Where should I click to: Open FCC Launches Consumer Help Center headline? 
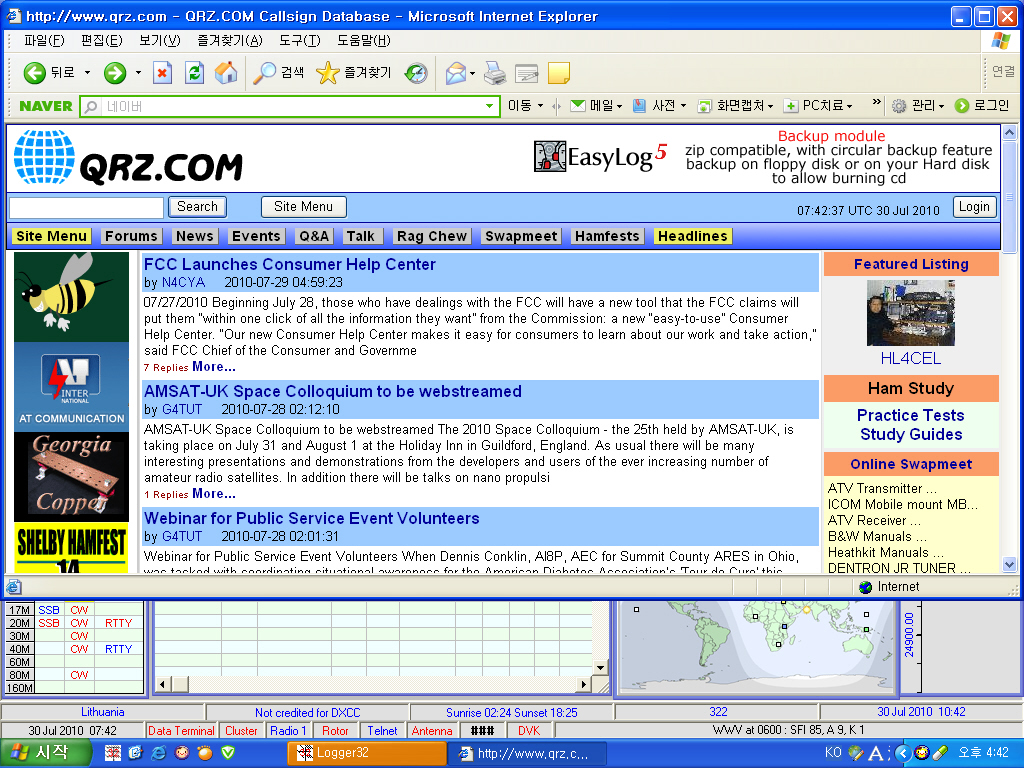[289, 264]
